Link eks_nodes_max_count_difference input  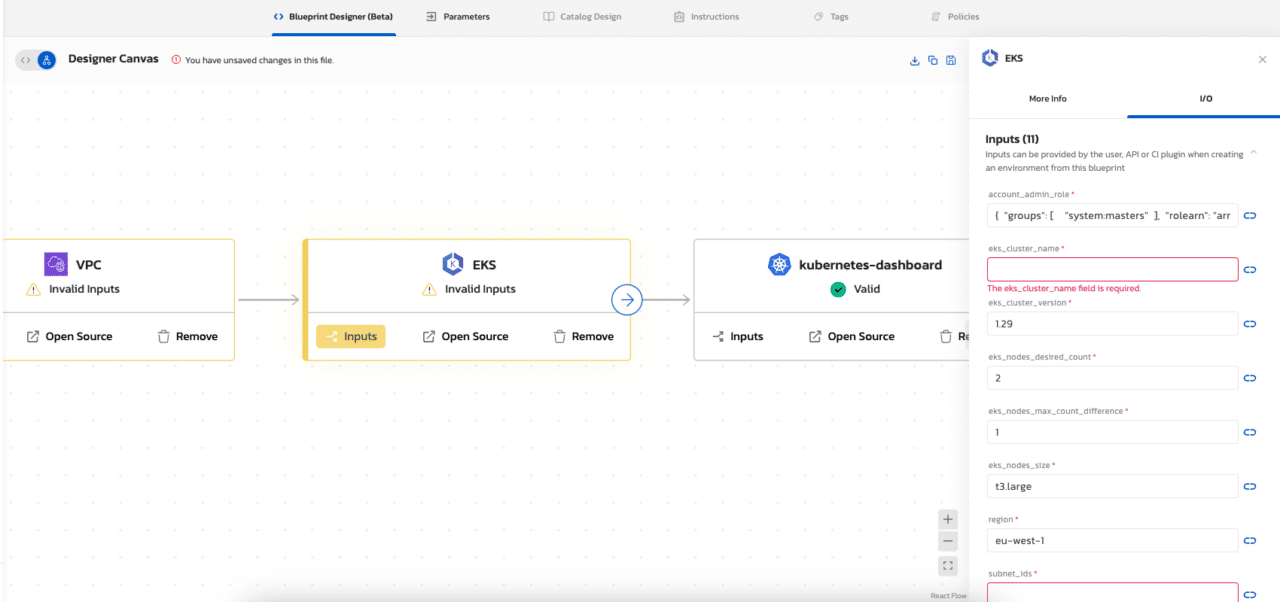(1250, 432)
